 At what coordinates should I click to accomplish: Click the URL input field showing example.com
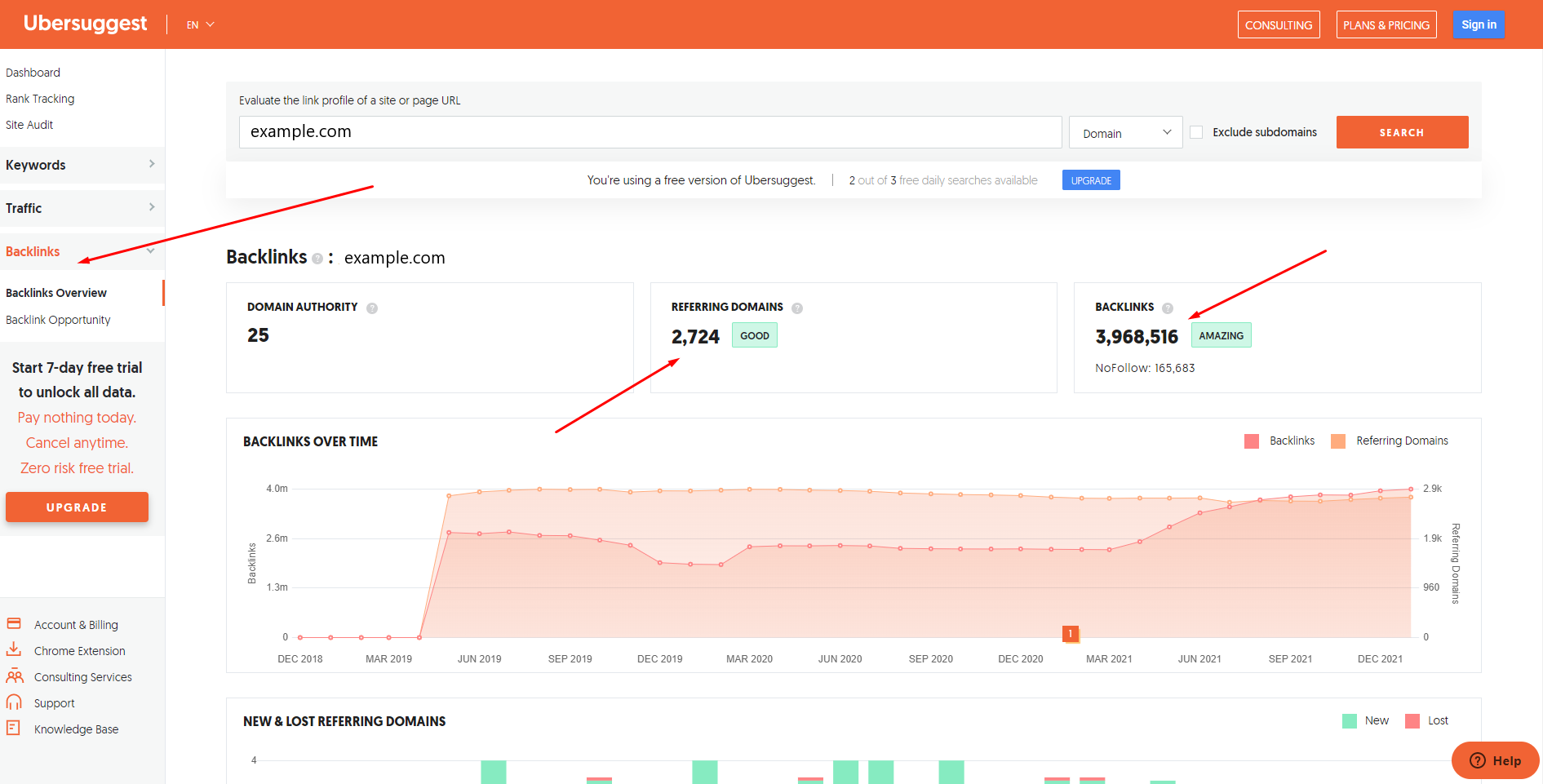point(650,132)
